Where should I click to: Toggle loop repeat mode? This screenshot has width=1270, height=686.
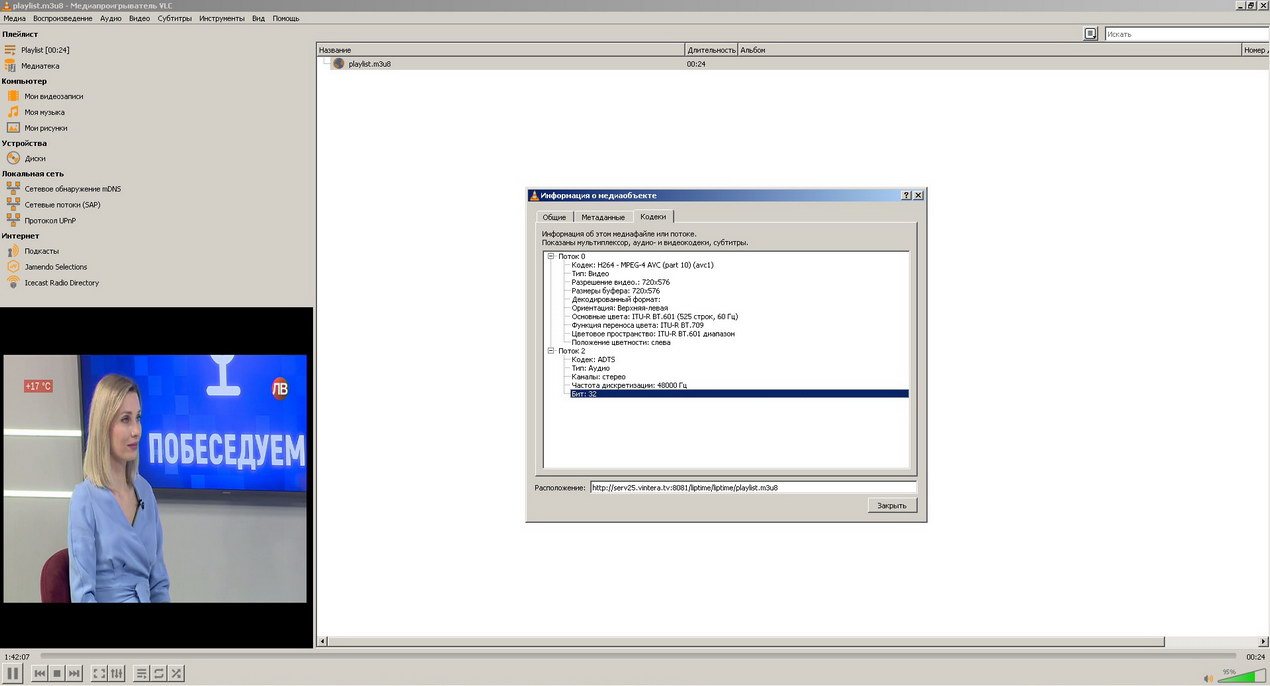coord(159,674)
